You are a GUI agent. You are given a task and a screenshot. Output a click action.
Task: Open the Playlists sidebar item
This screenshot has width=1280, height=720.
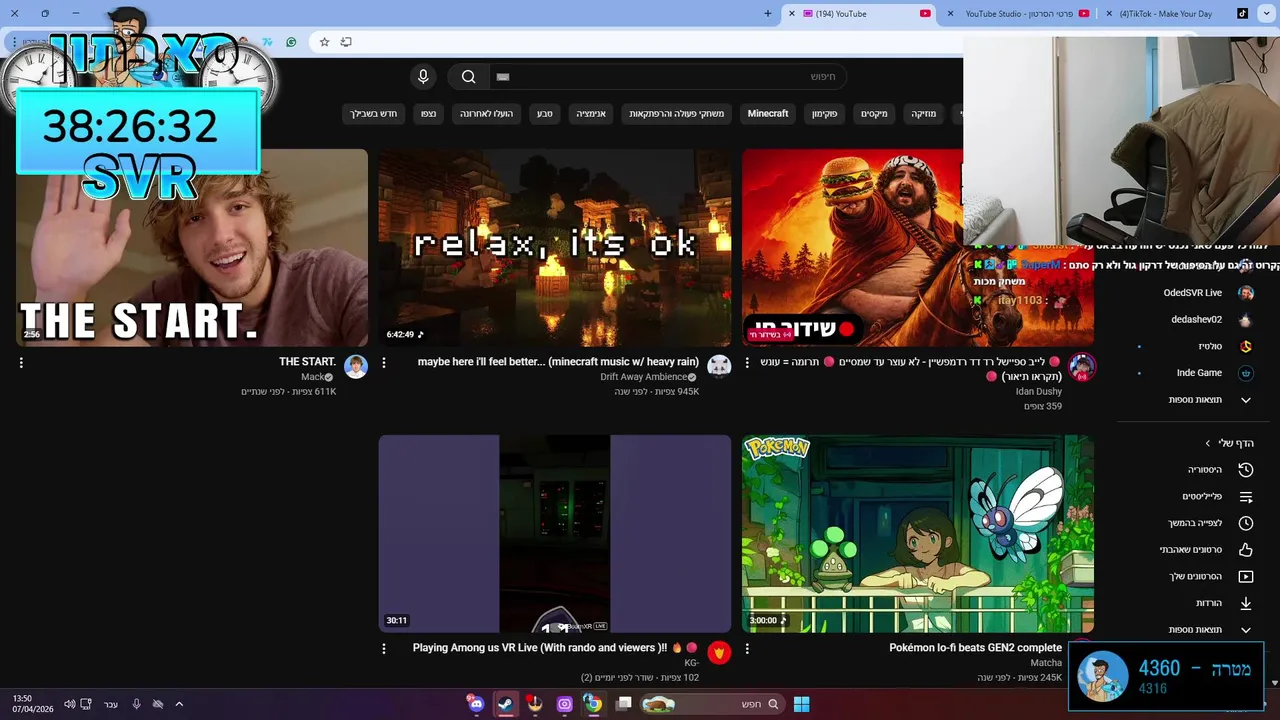click(x=1218, y=497)
